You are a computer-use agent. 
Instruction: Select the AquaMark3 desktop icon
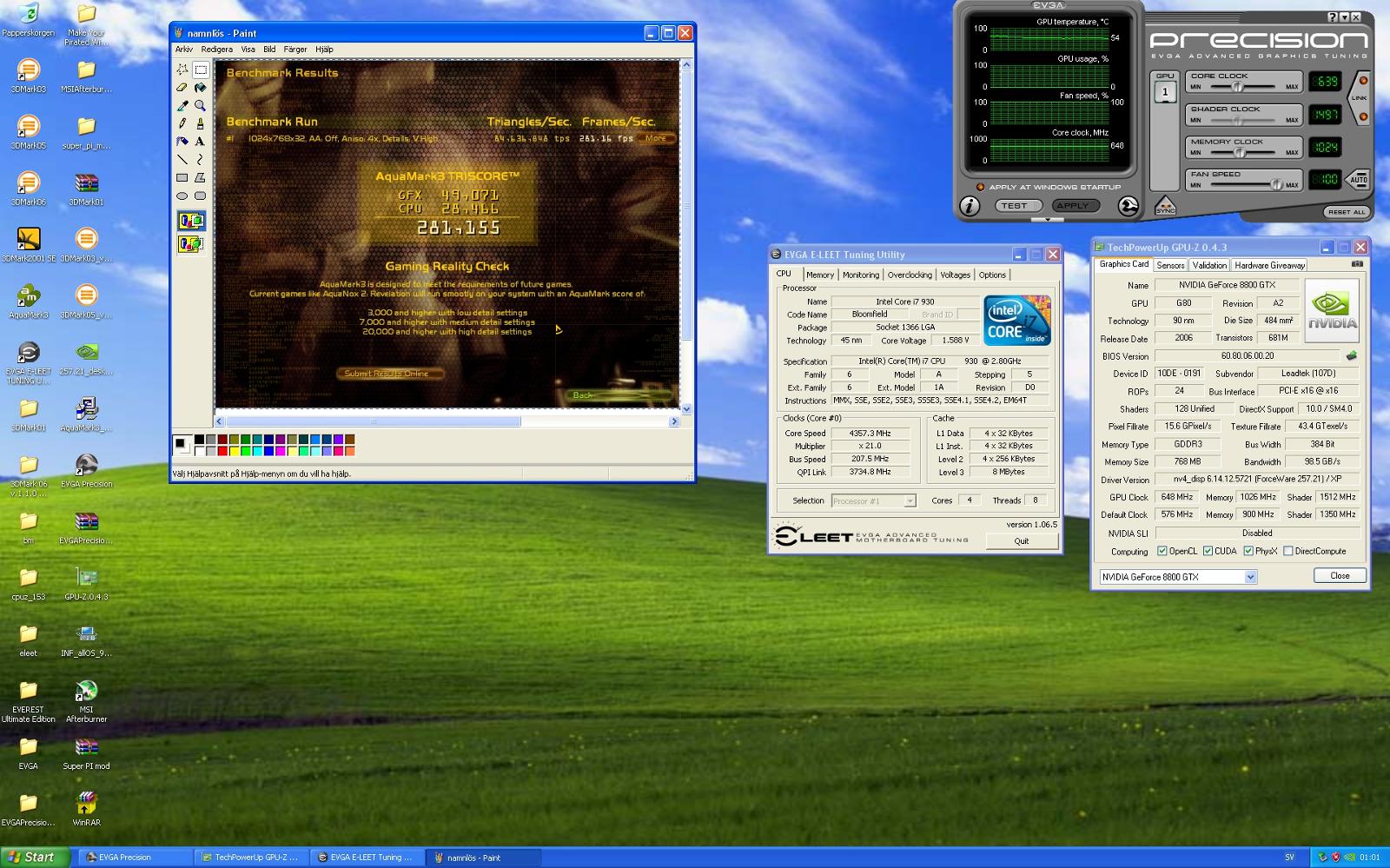[29, 301]
